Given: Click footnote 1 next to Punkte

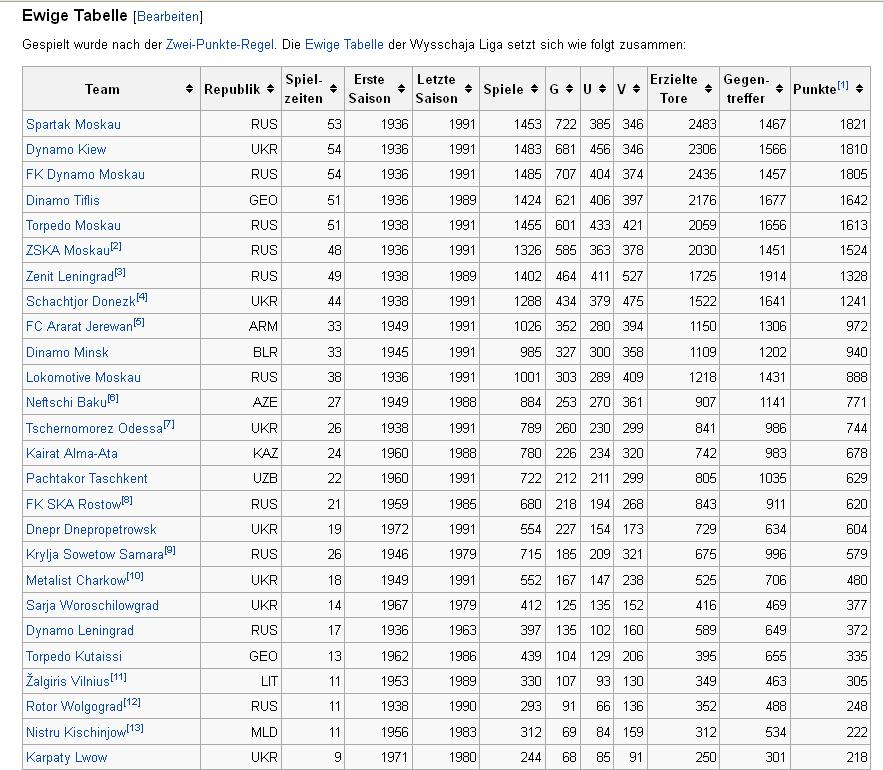Looking at the screenshot, I should coord(842,85).
